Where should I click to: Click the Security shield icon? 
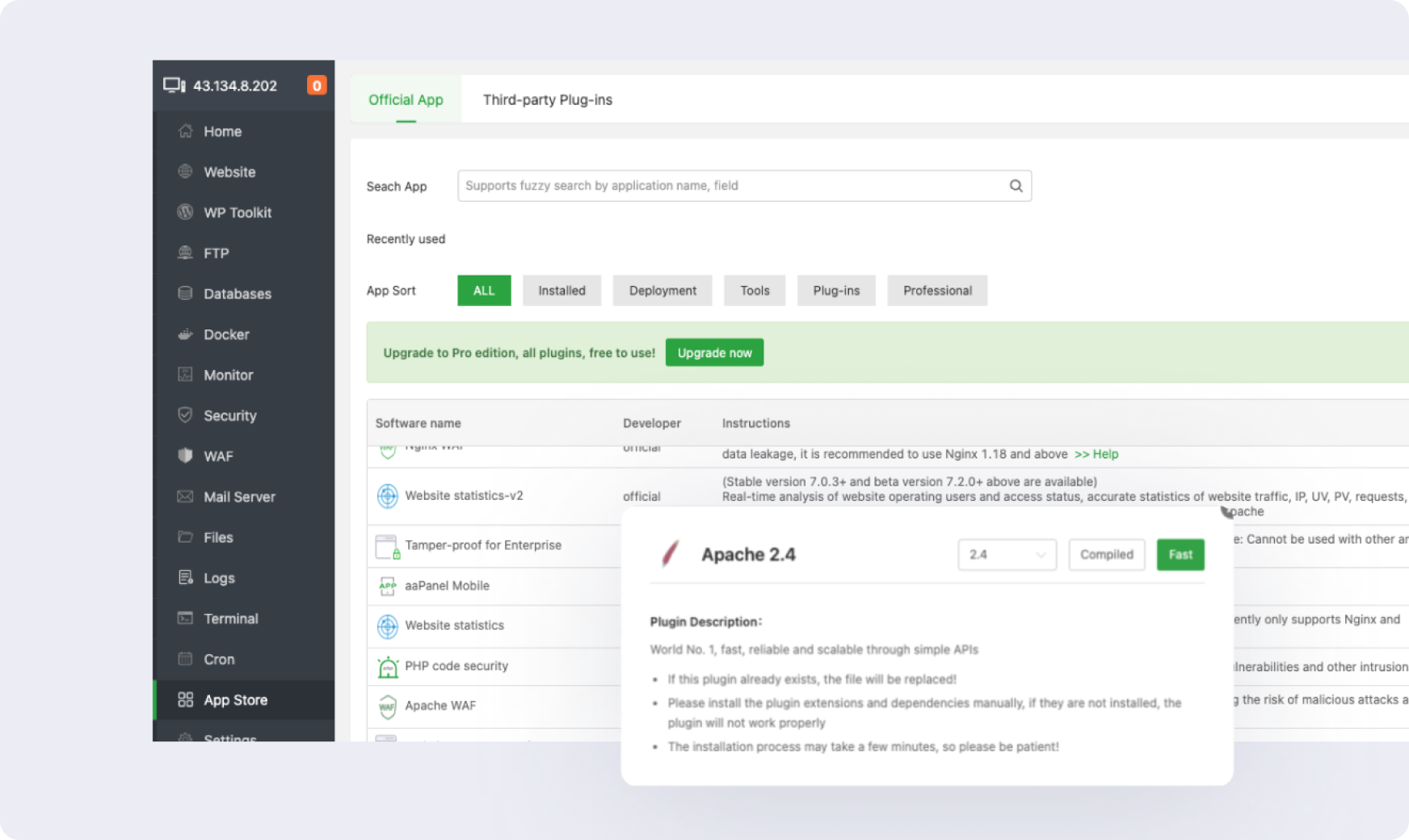coord(185,415)
